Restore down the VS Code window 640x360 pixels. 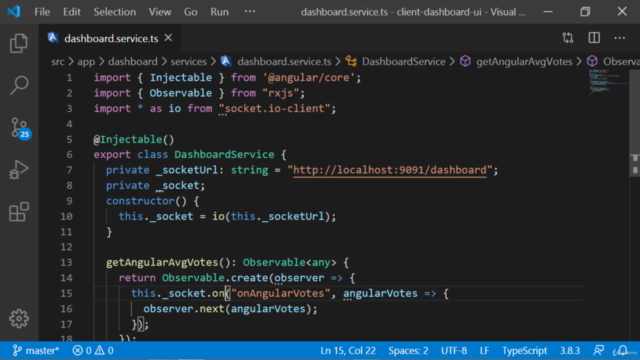click(x=585, y=11)
